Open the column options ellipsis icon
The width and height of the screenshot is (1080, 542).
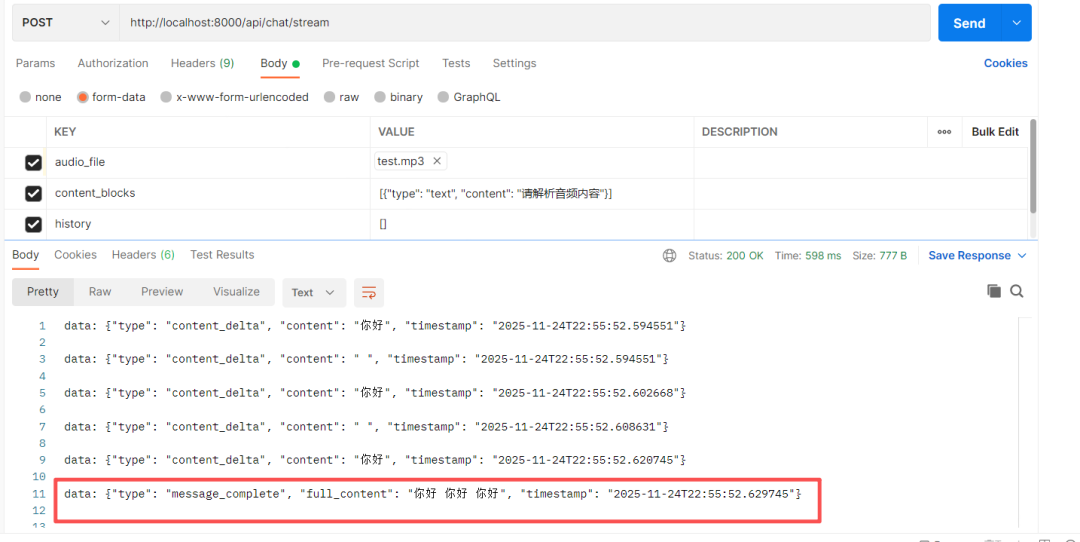click(944, 132)
